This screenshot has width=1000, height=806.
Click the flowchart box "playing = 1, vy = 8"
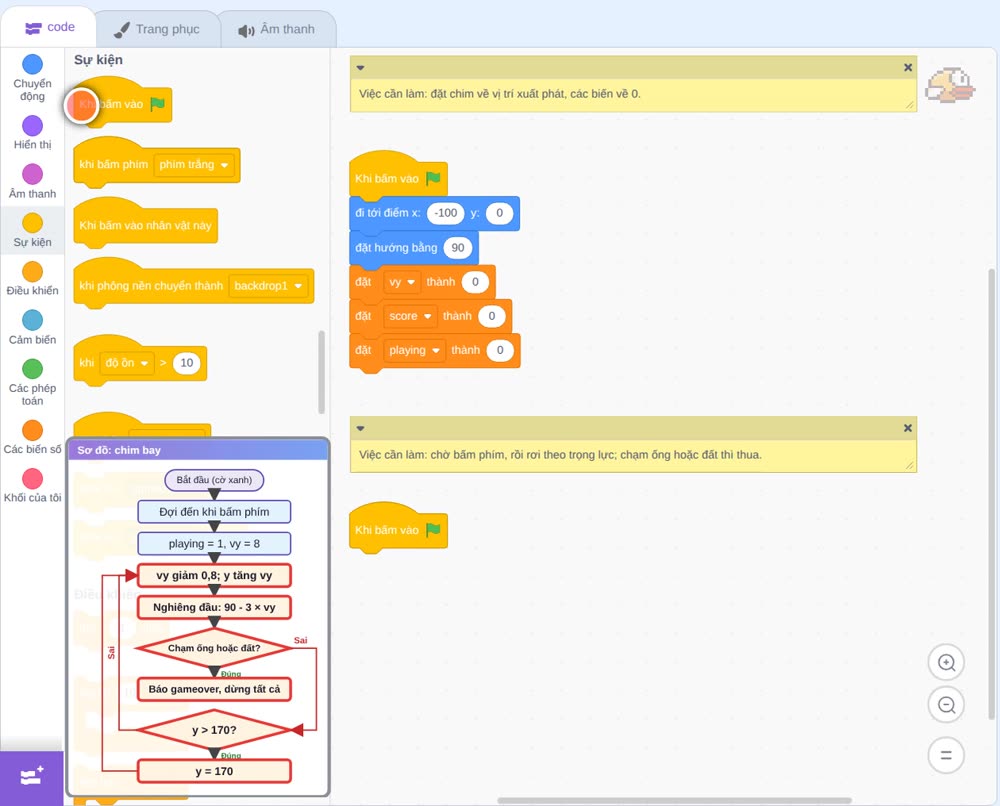(x=214, y=543)
